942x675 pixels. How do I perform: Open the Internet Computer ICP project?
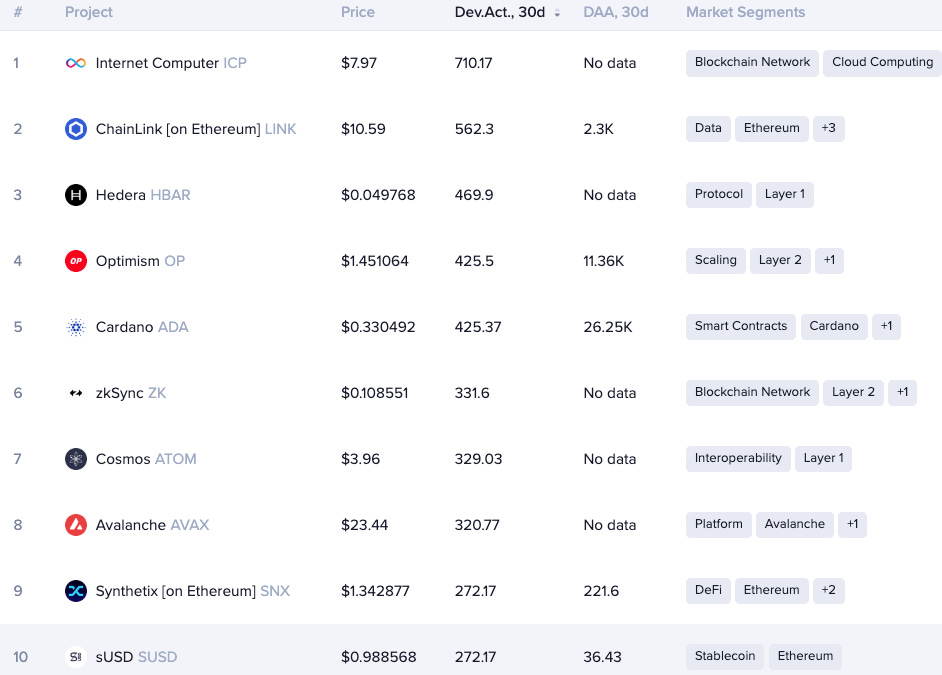click(171, 63)
